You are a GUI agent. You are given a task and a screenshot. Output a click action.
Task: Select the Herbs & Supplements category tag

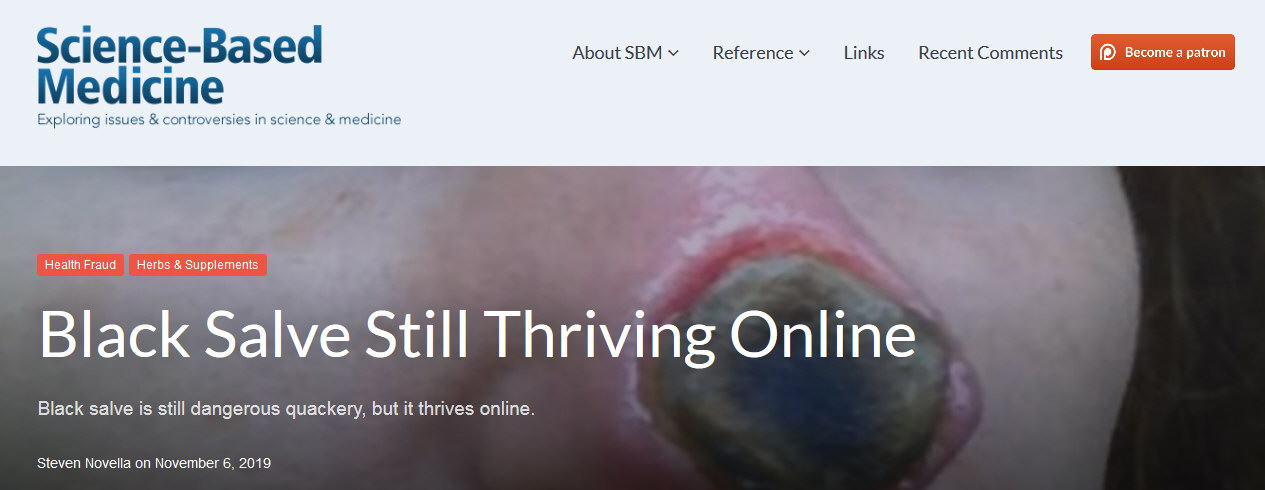click(x=198, y=265)
